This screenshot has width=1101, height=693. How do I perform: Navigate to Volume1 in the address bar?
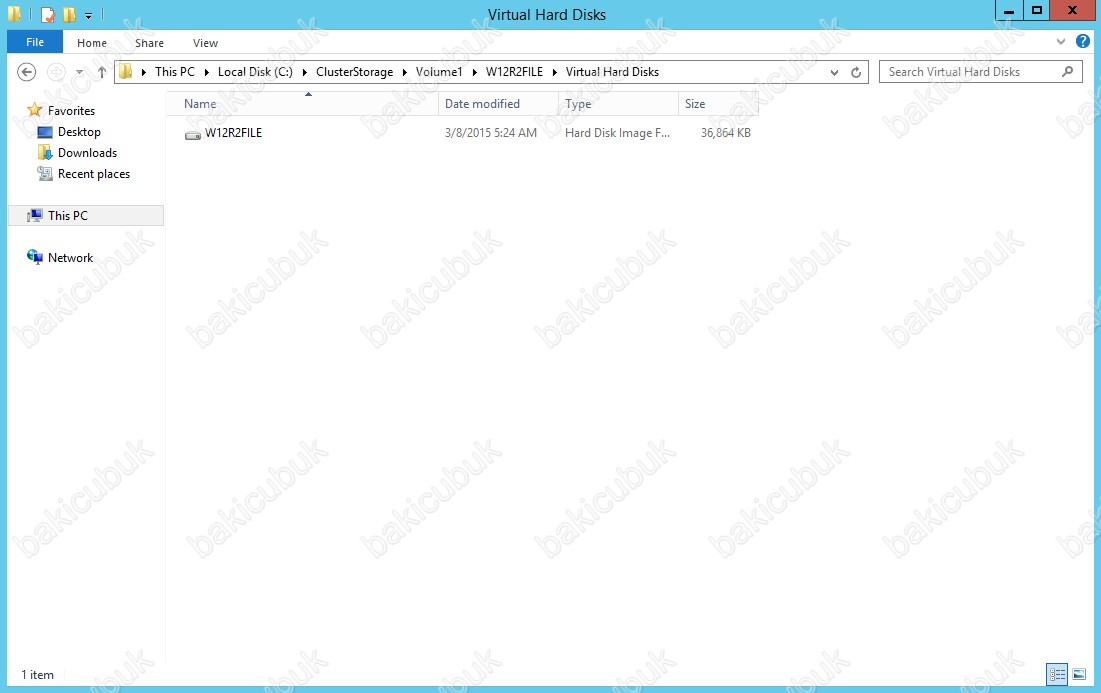coord(439,72)
